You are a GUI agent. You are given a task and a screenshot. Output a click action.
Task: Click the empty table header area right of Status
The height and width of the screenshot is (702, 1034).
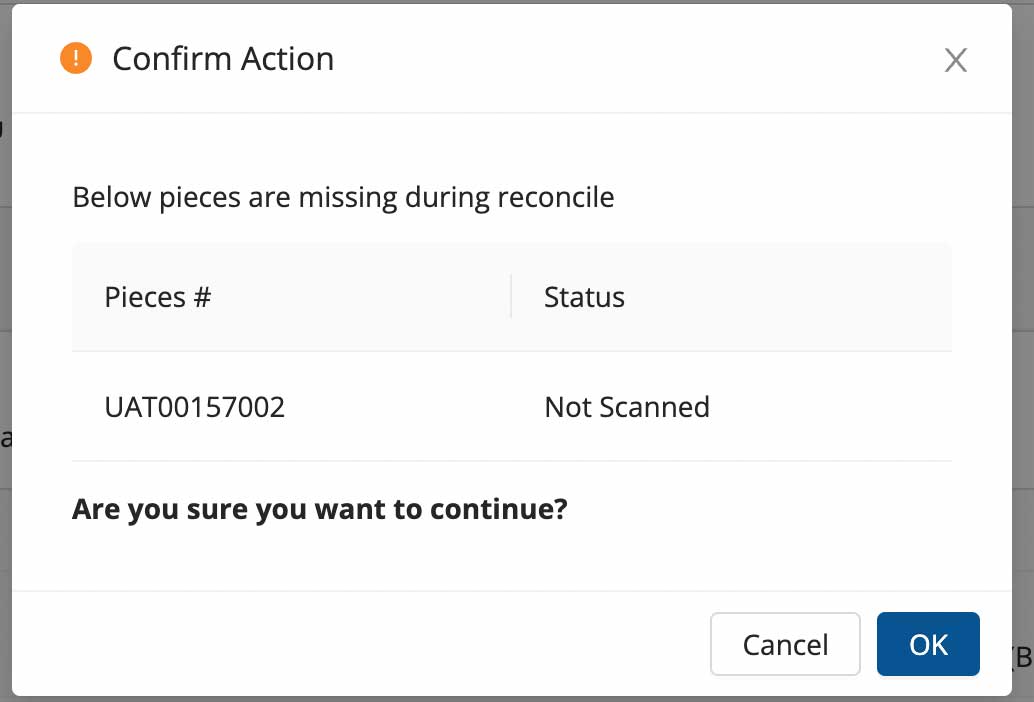(788, 297)
